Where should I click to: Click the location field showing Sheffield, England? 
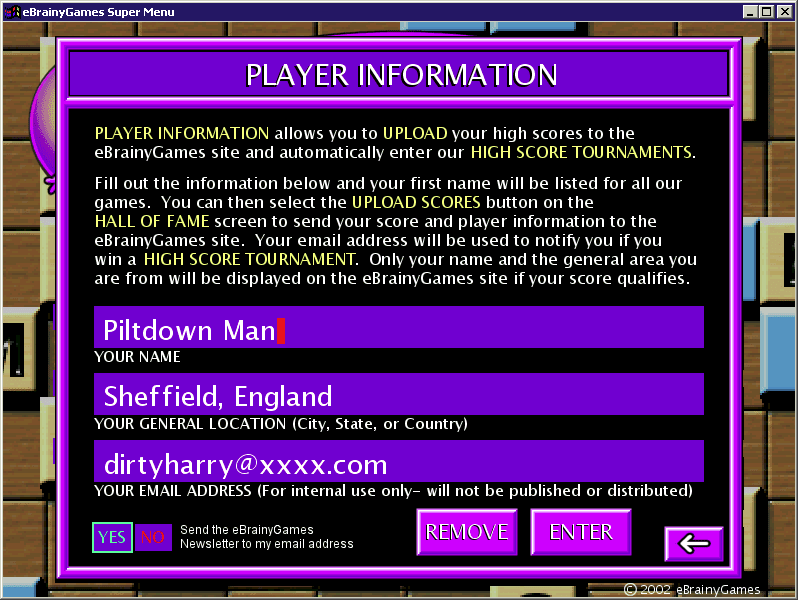(398, 394)
